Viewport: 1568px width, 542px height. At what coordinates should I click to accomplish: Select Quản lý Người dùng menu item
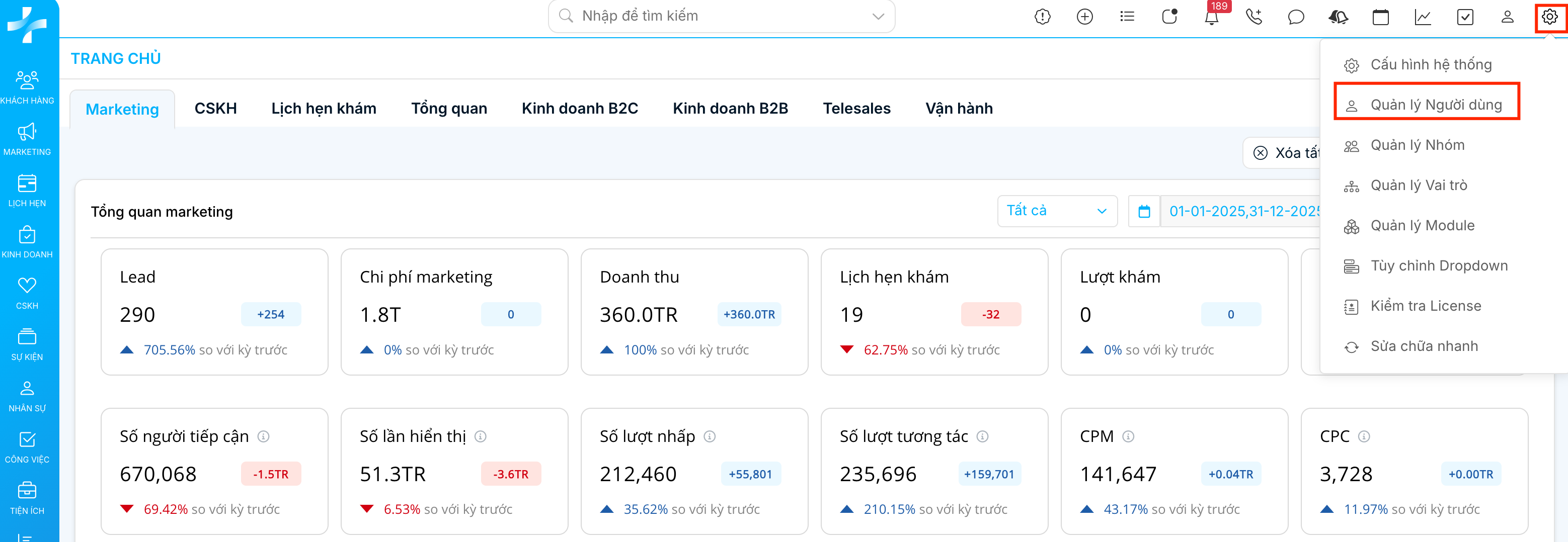(x=1435, y=105)
